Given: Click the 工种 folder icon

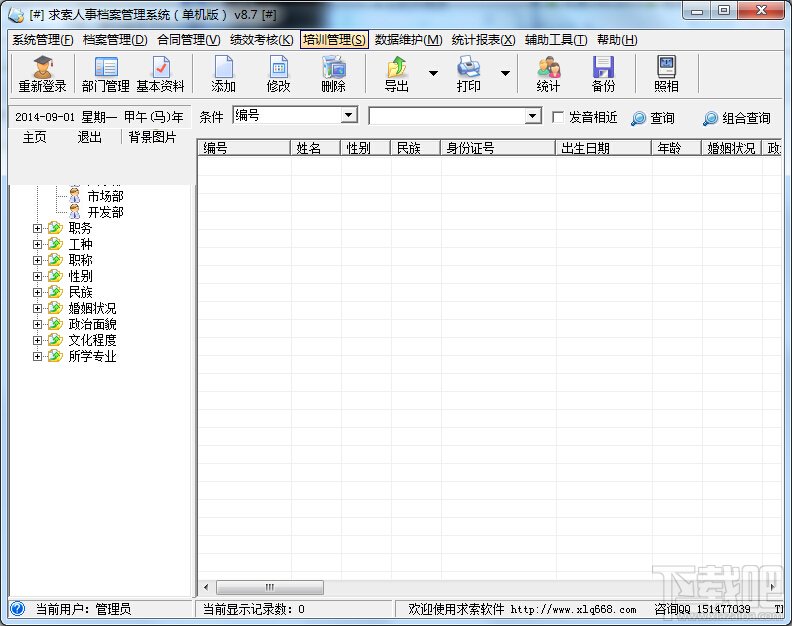Looking at the screenshot, I should [x=55, y=244].
